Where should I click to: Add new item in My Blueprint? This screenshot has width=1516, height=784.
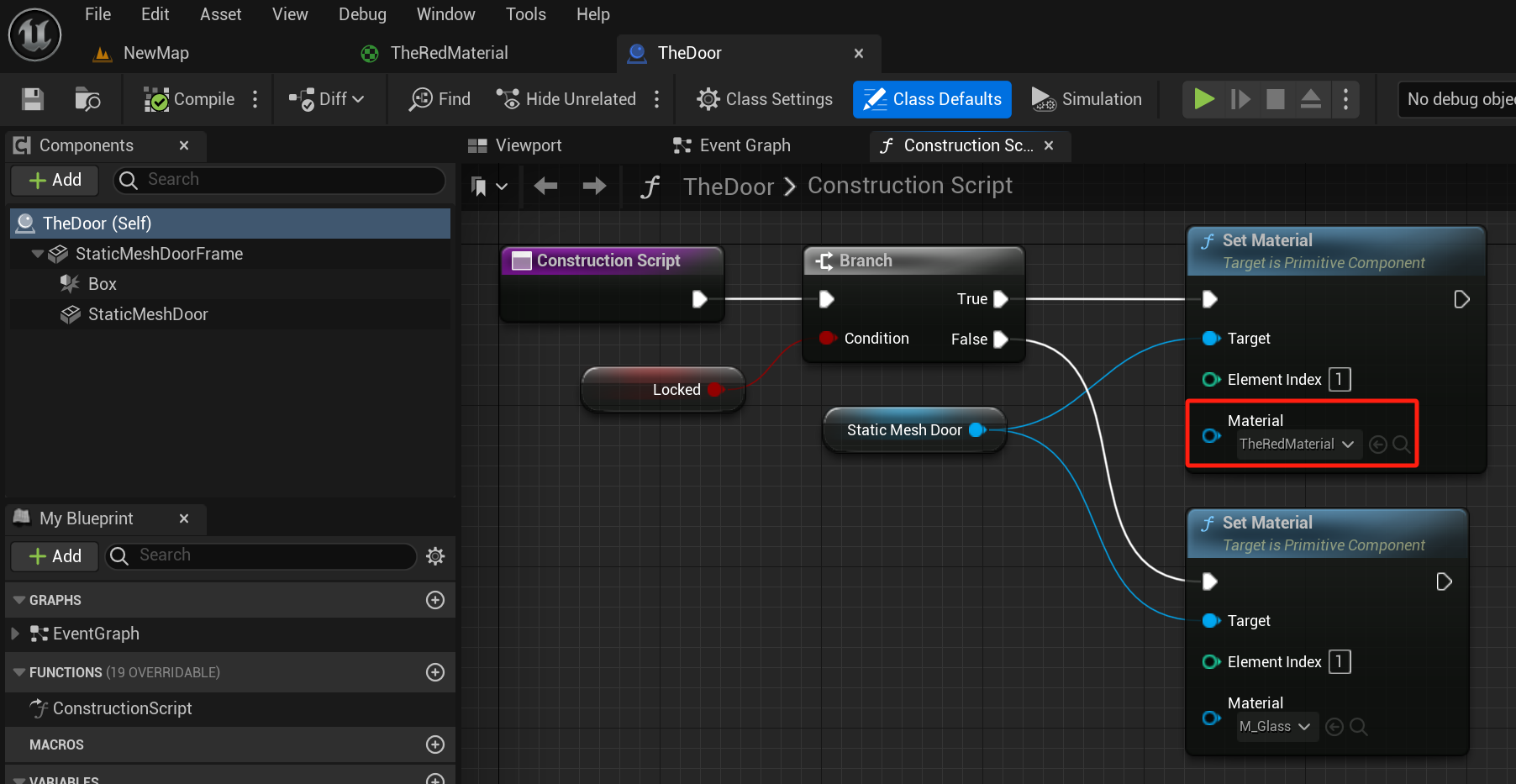pos(55,556)
